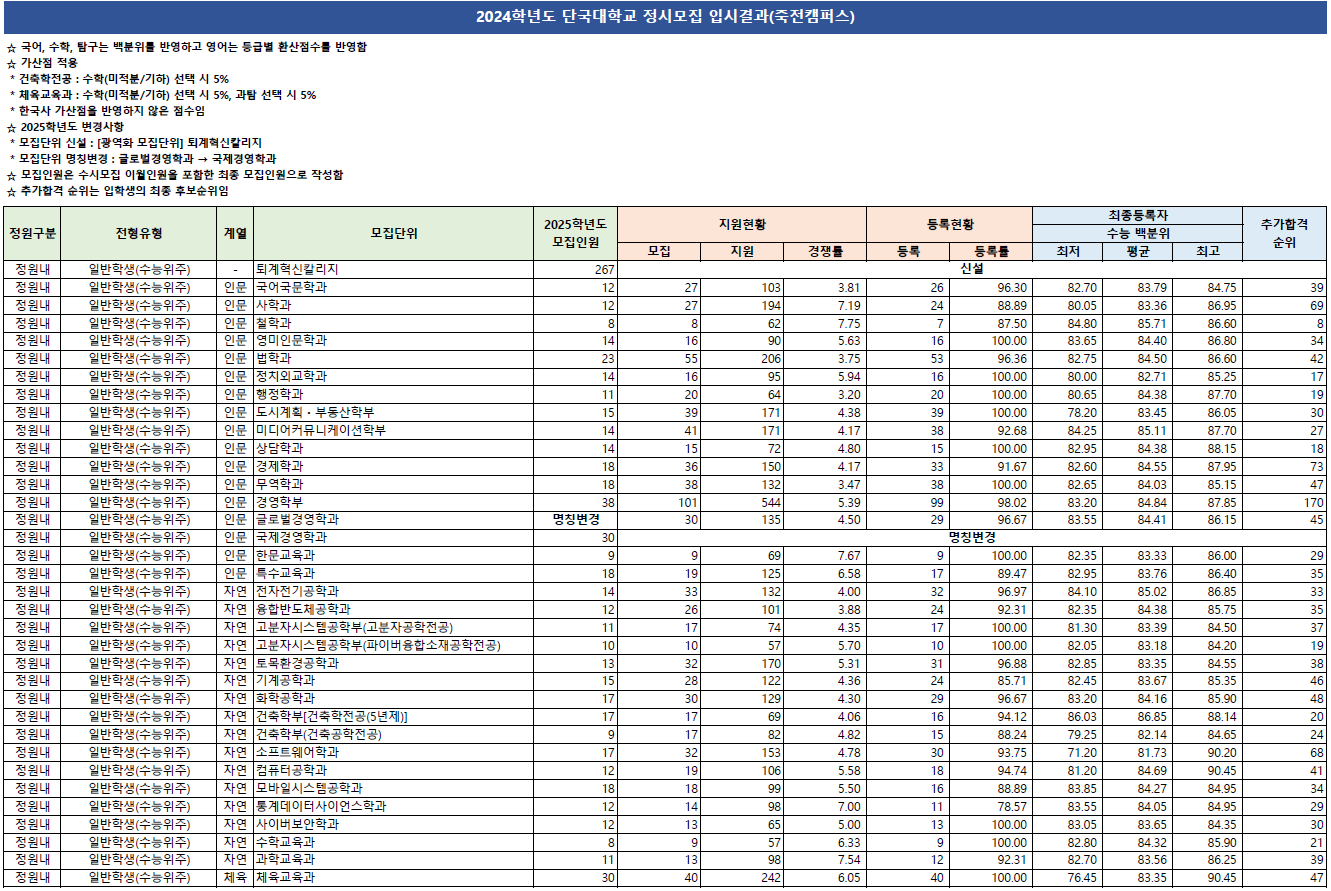Select the 고분자시스템공학부(파이버융합소재공학전공) cell
The height and width of the screenshot is (891, 1331).
[394, 646]
